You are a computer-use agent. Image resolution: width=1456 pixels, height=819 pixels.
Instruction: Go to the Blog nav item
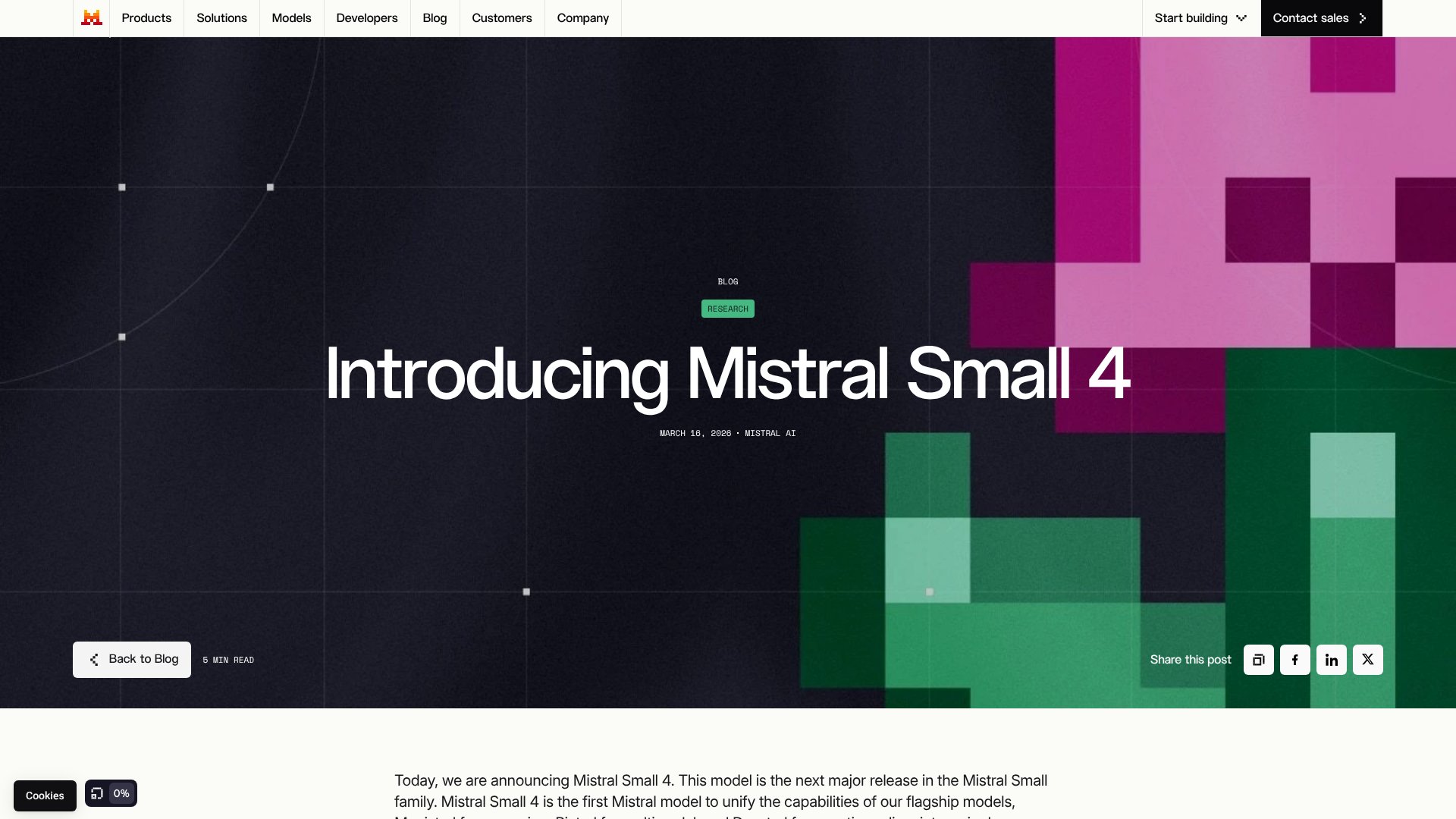pos(435,17)
